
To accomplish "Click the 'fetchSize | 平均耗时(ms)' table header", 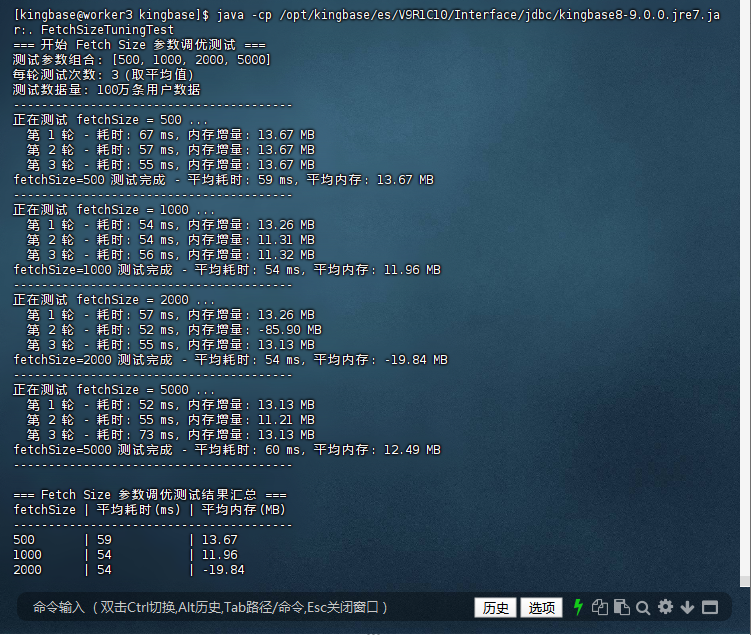I will click(149, 510).
